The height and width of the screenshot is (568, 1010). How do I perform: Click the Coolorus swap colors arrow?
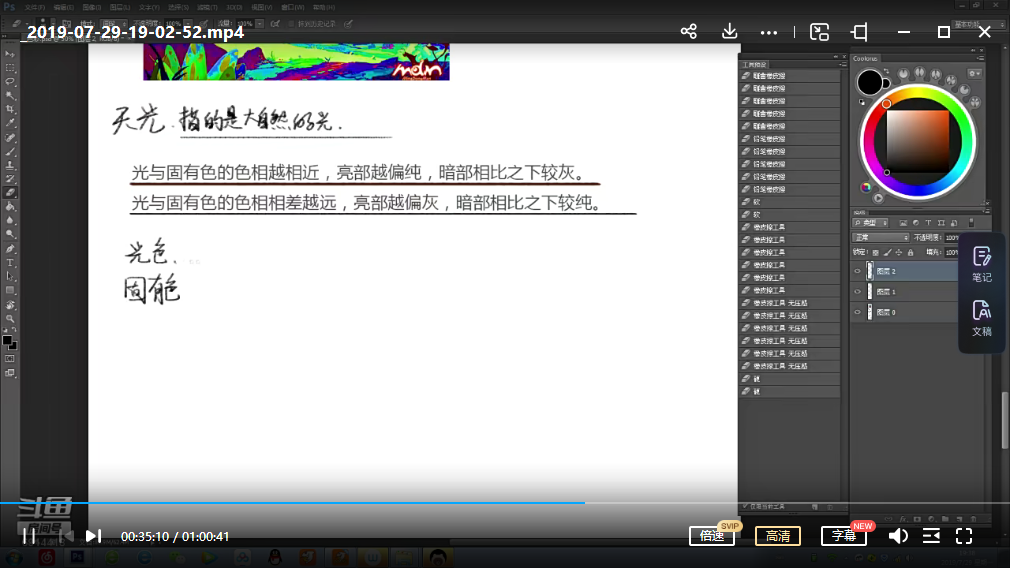click(x=886, y=71)
